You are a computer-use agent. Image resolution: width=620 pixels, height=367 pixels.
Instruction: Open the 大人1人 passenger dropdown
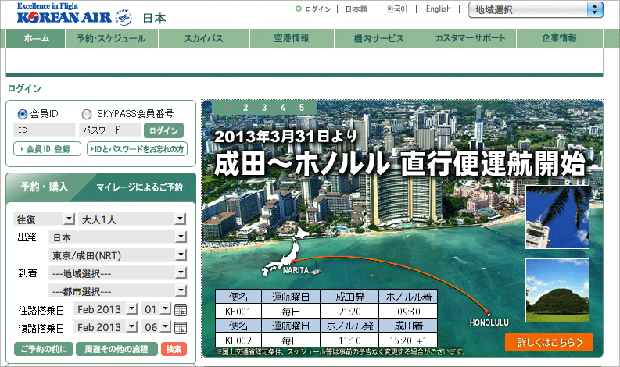(x=132, y=219)
